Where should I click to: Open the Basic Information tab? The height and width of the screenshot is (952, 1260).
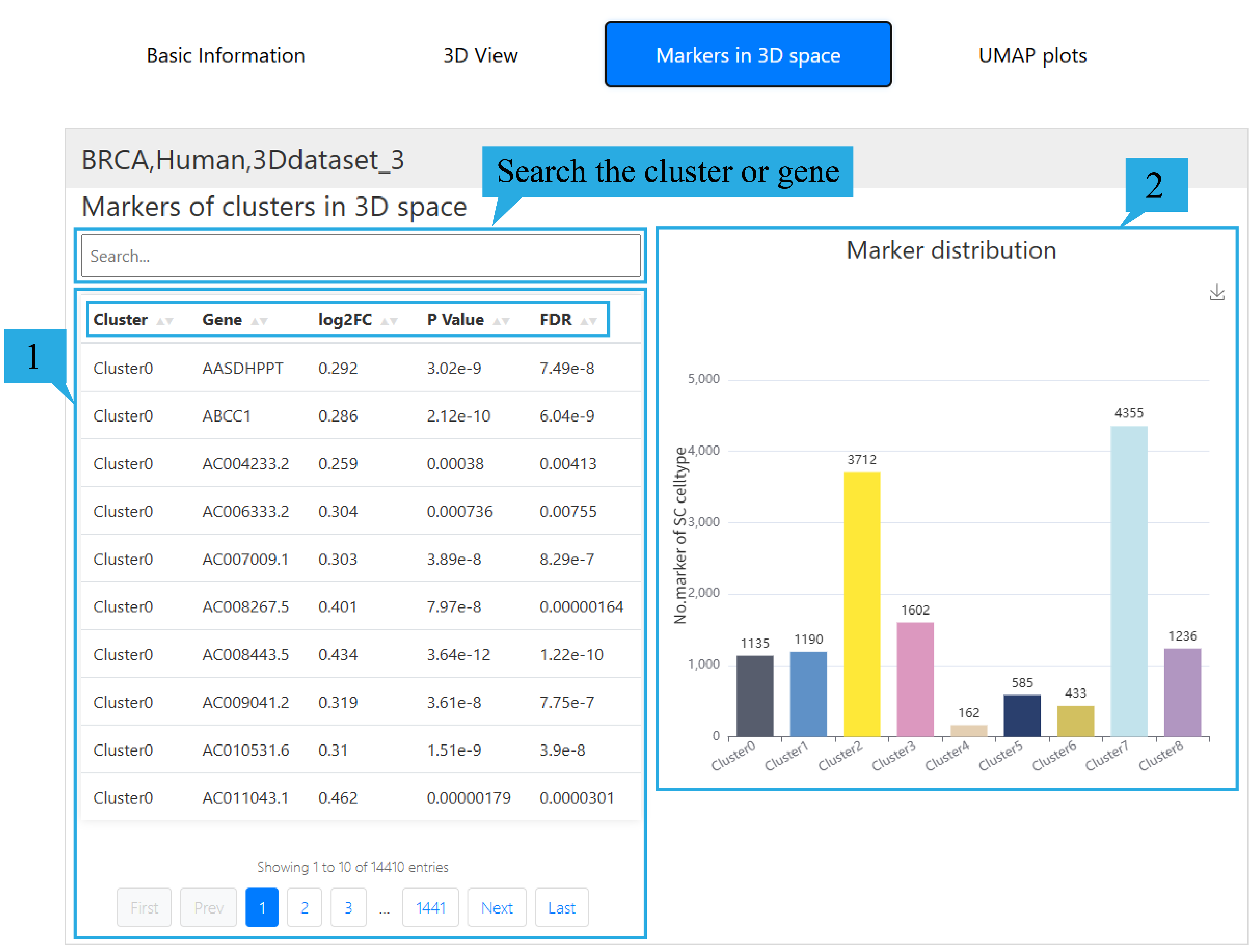[x=226, y=55]
